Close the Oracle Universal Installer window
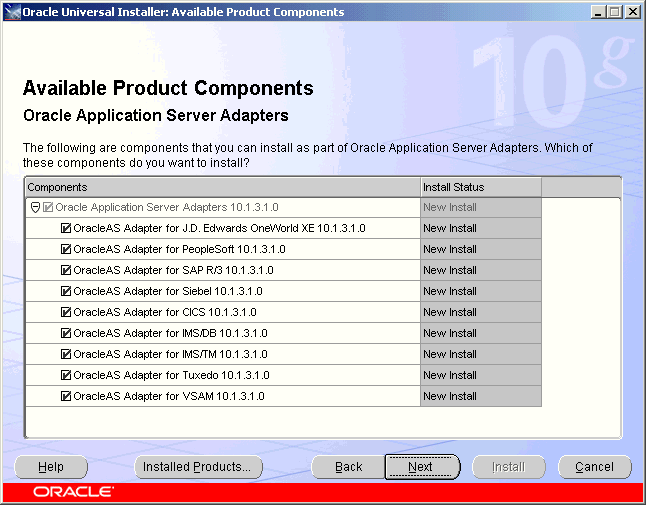This screenshot has height=505, width=646. pyautogui.click(x=632, y=12)
